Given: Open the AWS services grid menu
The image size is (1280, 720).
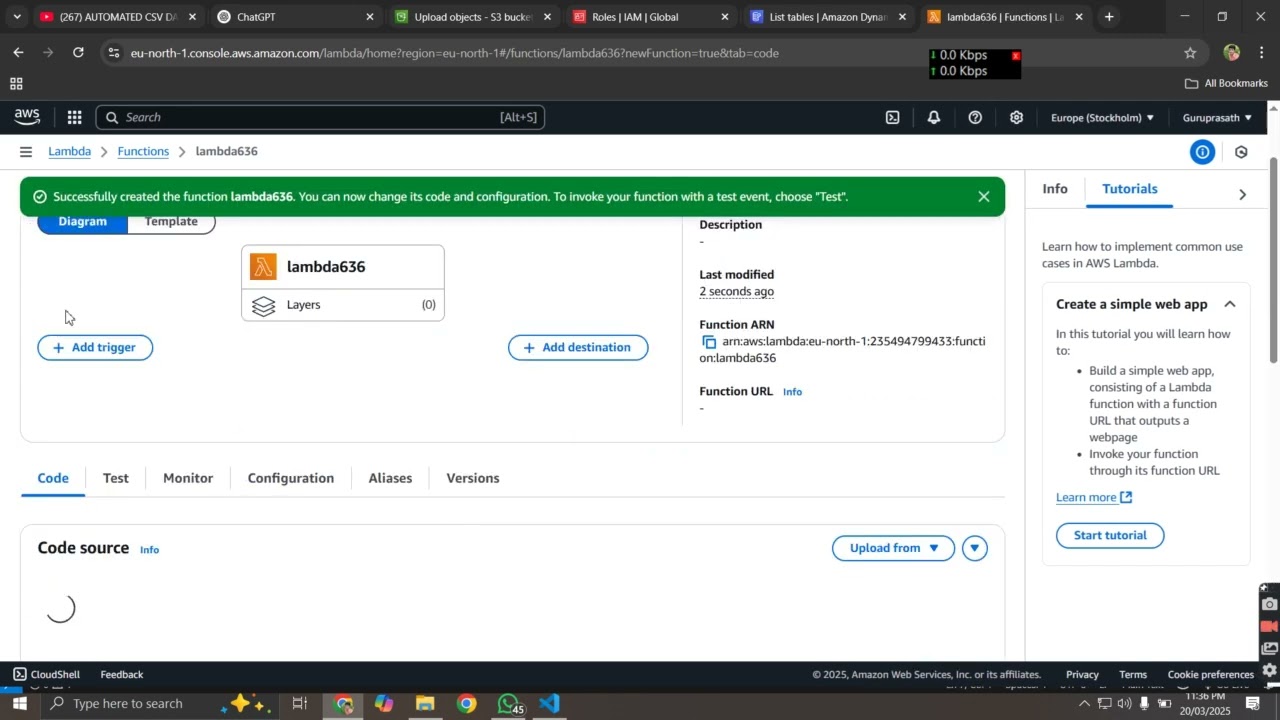Looking at the screenshot, I should 74,117.
